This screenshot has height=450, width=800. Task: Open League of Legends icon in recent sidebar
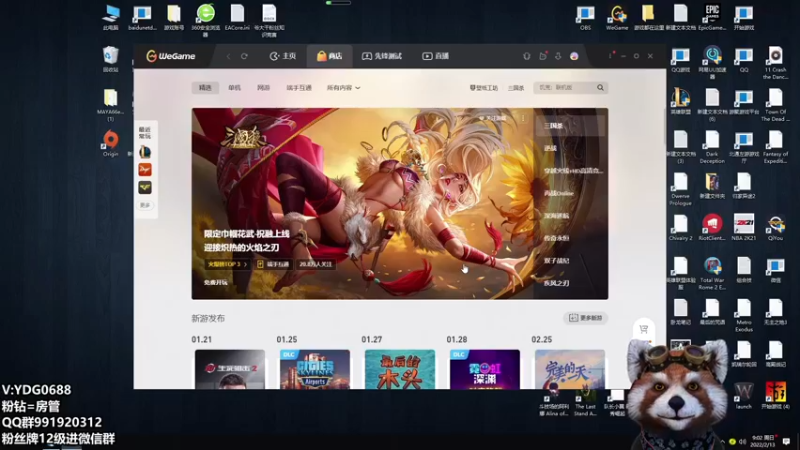(x=145, y=152)
